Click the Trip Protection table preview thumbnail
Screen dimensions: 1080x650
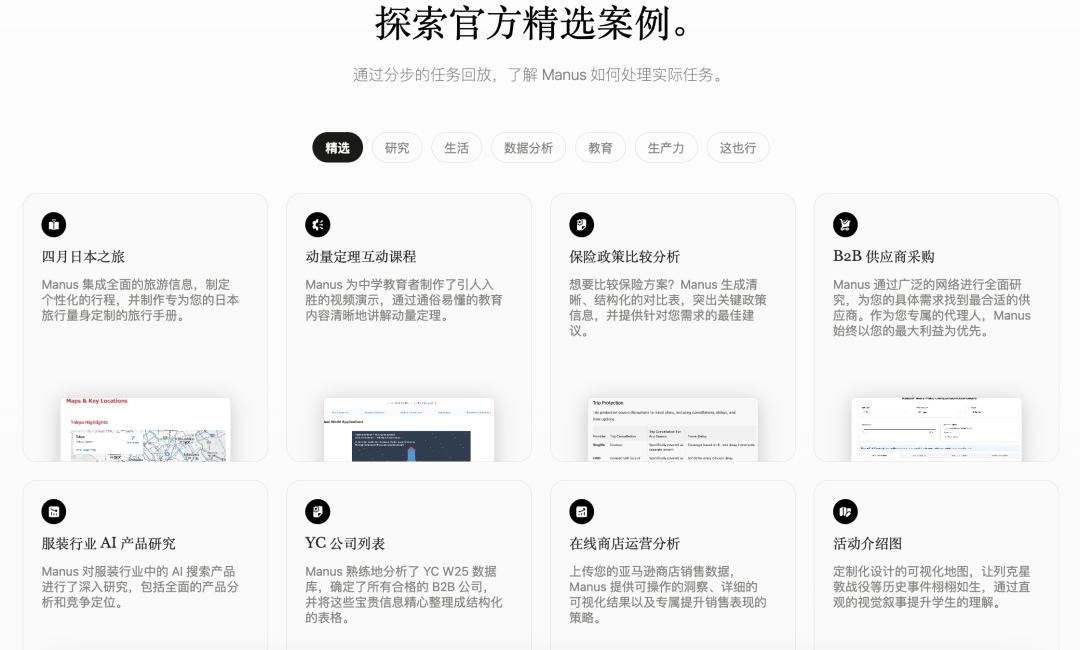click(673, 429)
